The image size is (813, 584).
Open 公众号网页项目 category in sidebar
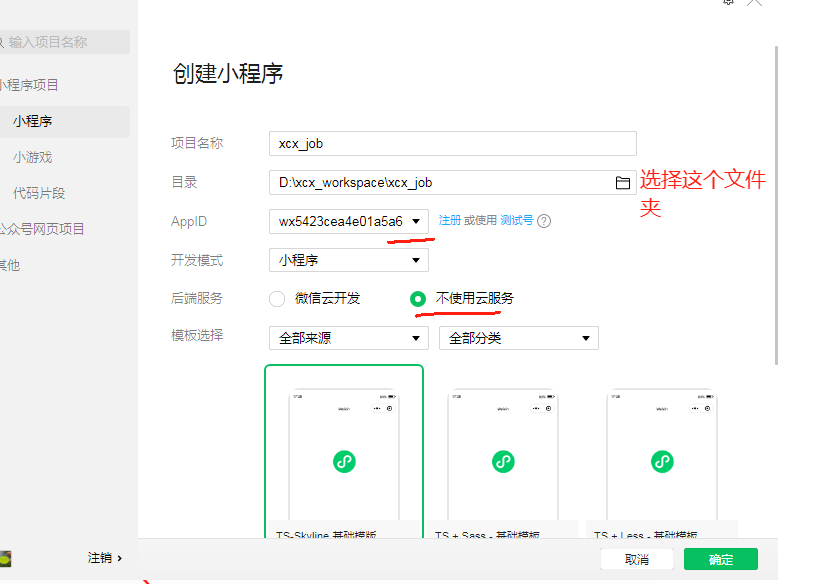[41, 229]
